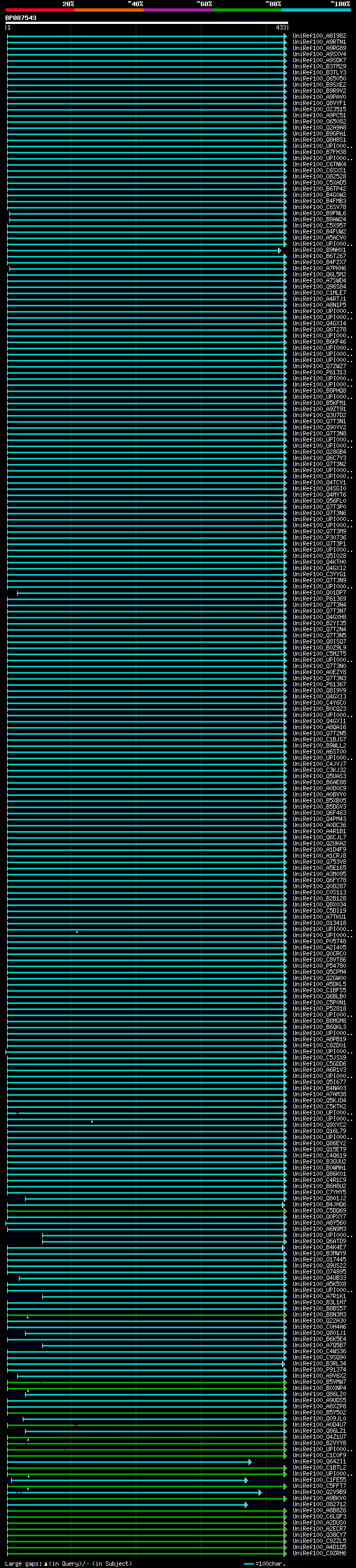Select hit label UniRef100_Q96S84
This screenshot has height=1568, width=356.
tap(319, 286)
